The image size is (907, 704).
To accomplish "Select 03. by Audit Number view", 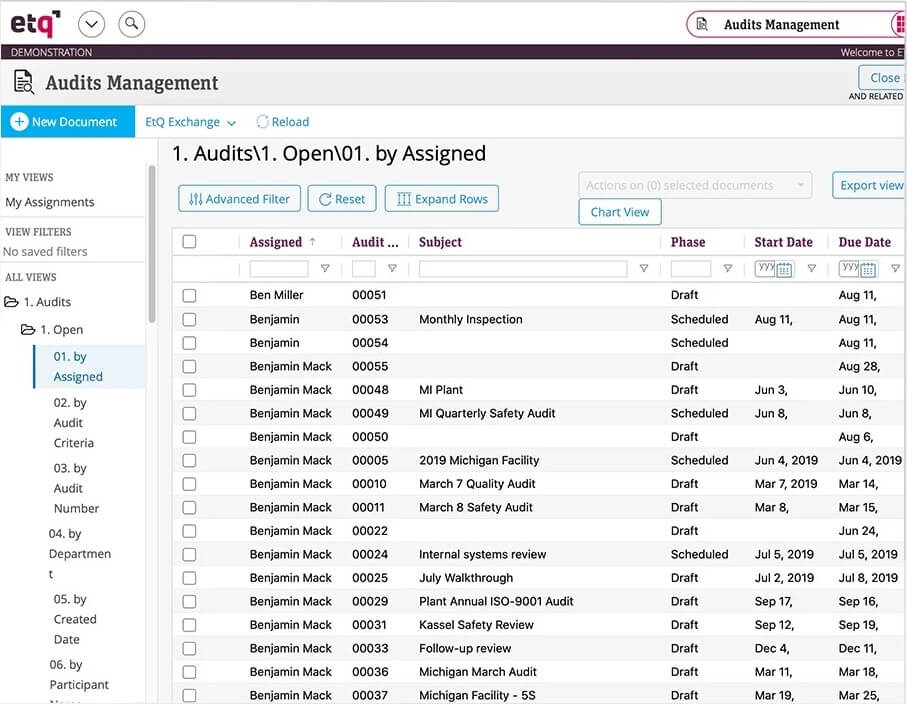I will [76, 488].
